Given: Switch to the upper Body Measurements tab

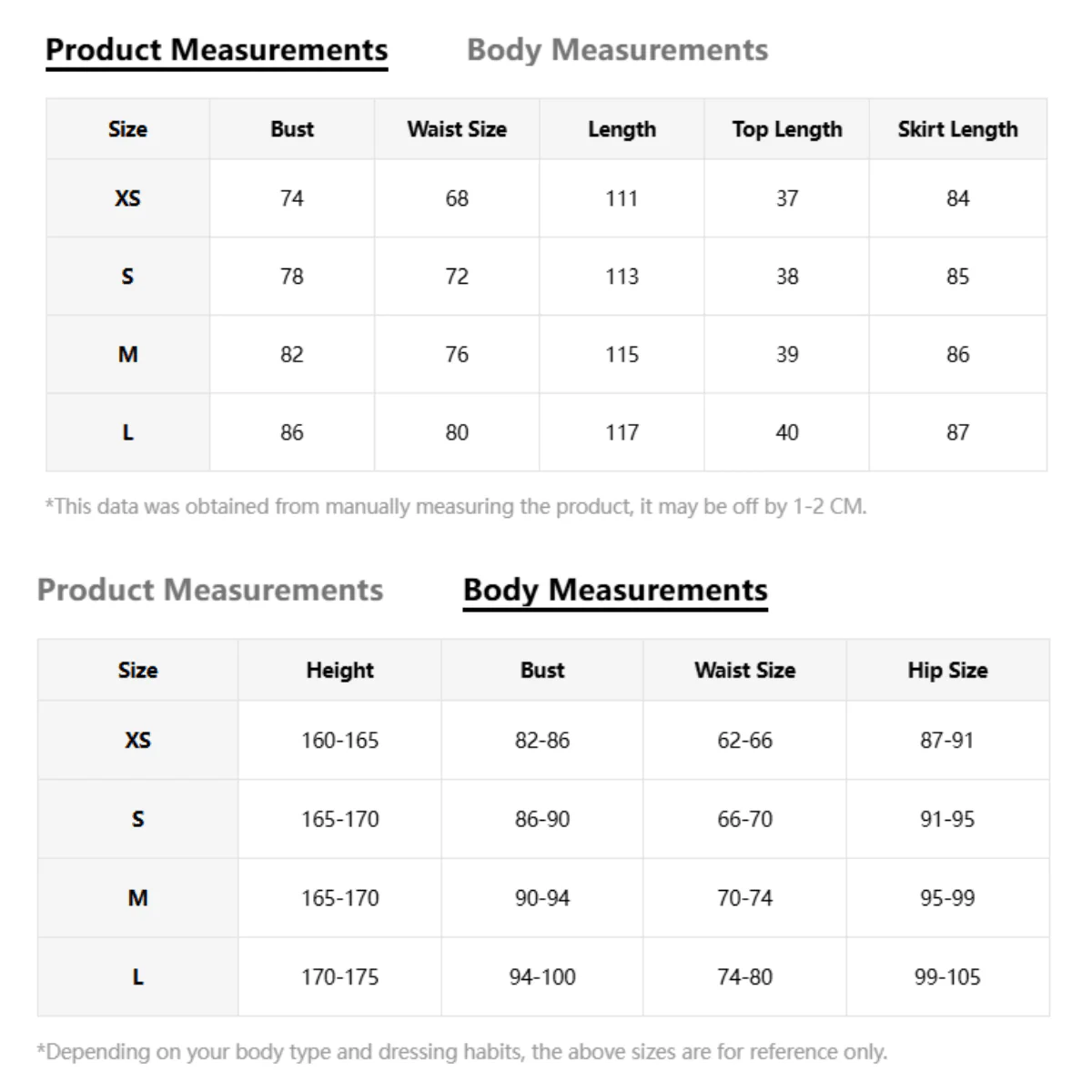Looking at the screenshot, I should [x=617, y=50].
